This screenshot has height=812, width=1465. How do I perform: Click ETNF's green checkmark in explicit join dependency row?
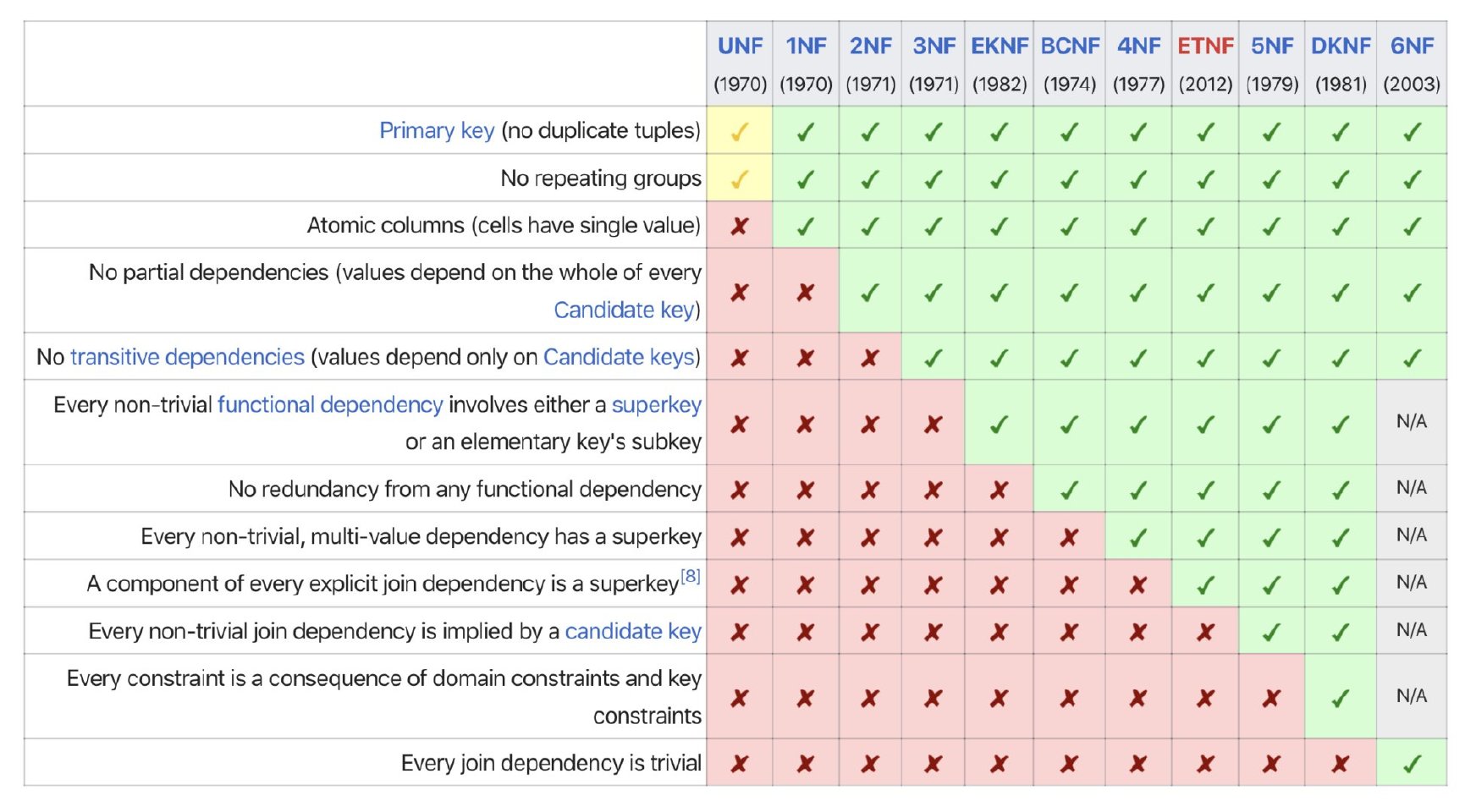1205,584
